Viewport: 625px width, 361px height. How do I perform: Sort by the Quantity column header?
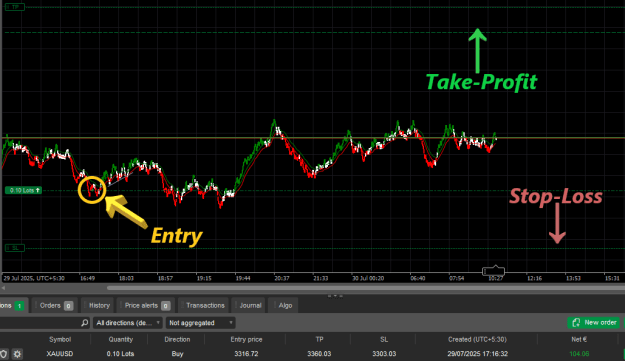[120, 339]
